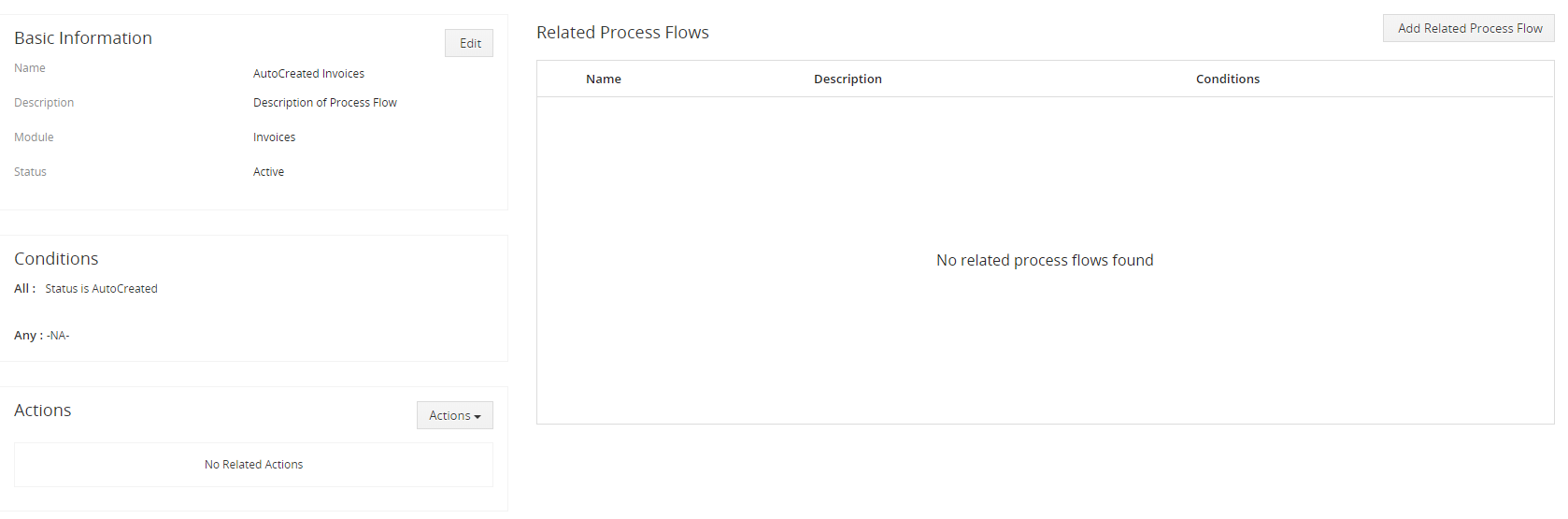Click the Module field label
Screen dimensions: 1568x519
tap(34, 137)
